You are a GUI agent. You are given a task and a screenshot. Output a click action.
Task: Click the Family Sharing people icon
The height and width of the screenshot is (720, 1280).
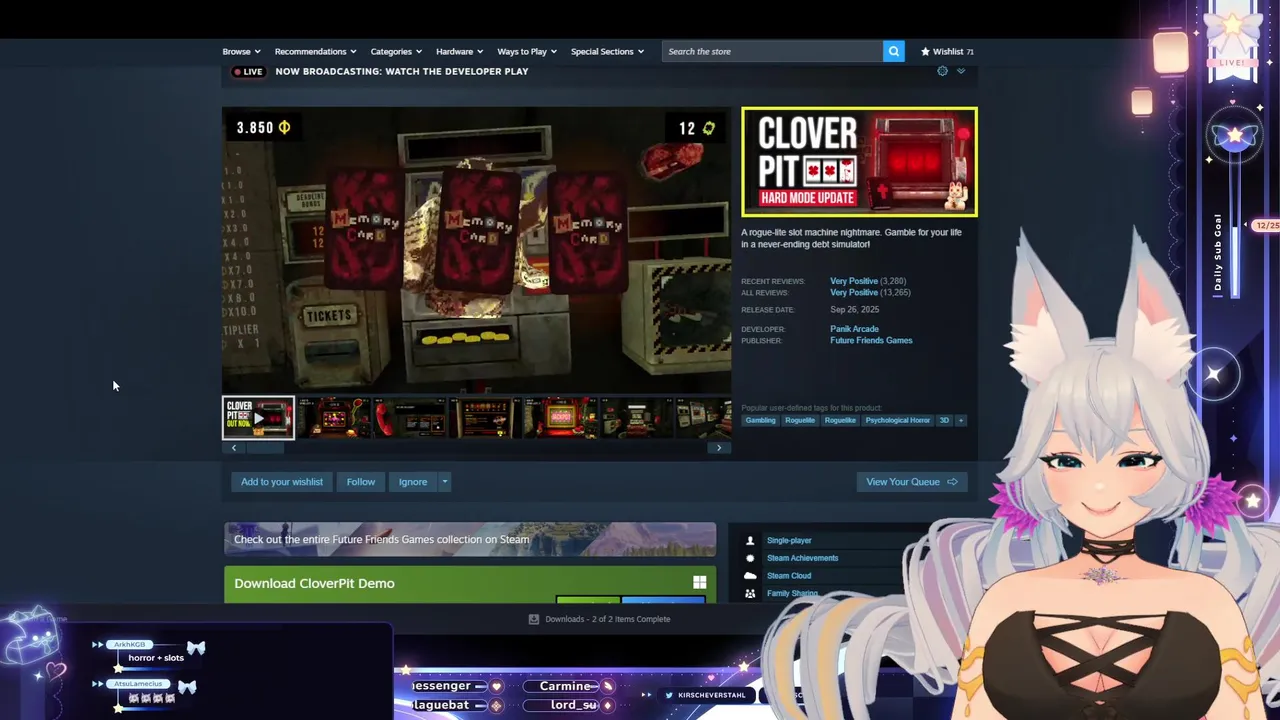pos(750,594)
